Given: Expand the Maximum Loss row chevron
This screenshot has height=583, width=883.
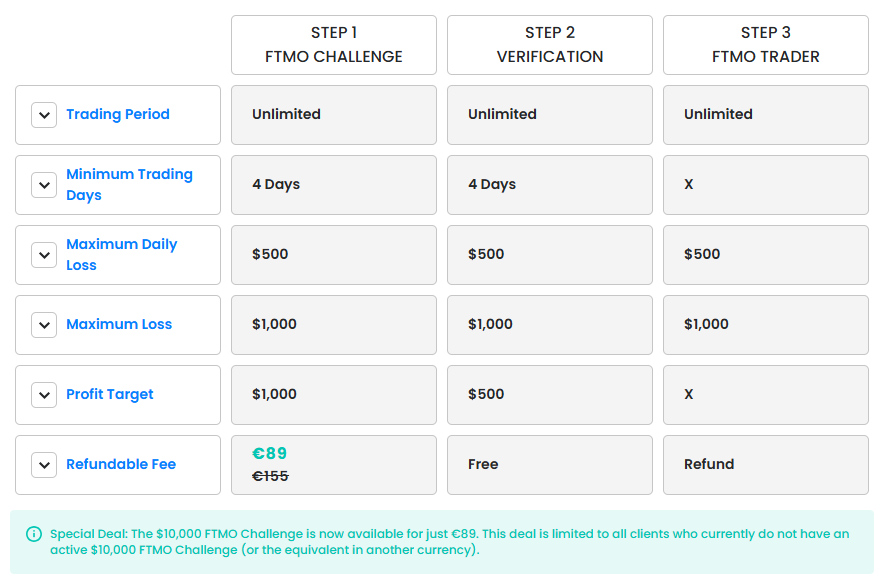Looking at the screenshot, I should (44, 325).
